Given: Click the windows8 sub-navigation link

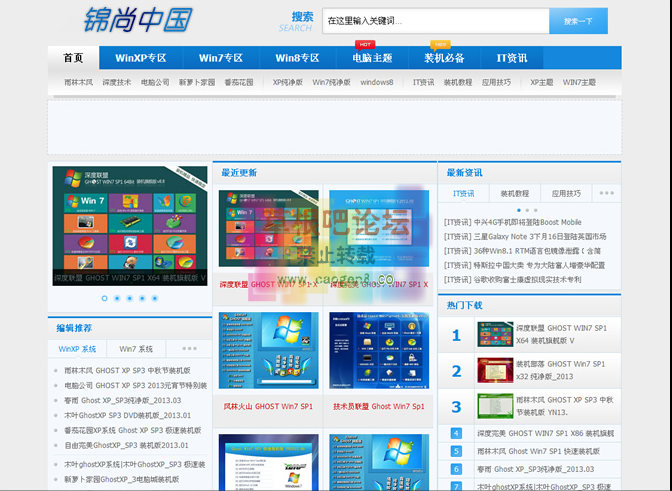Looking at the screenshot, I should [x=377, y=82].
